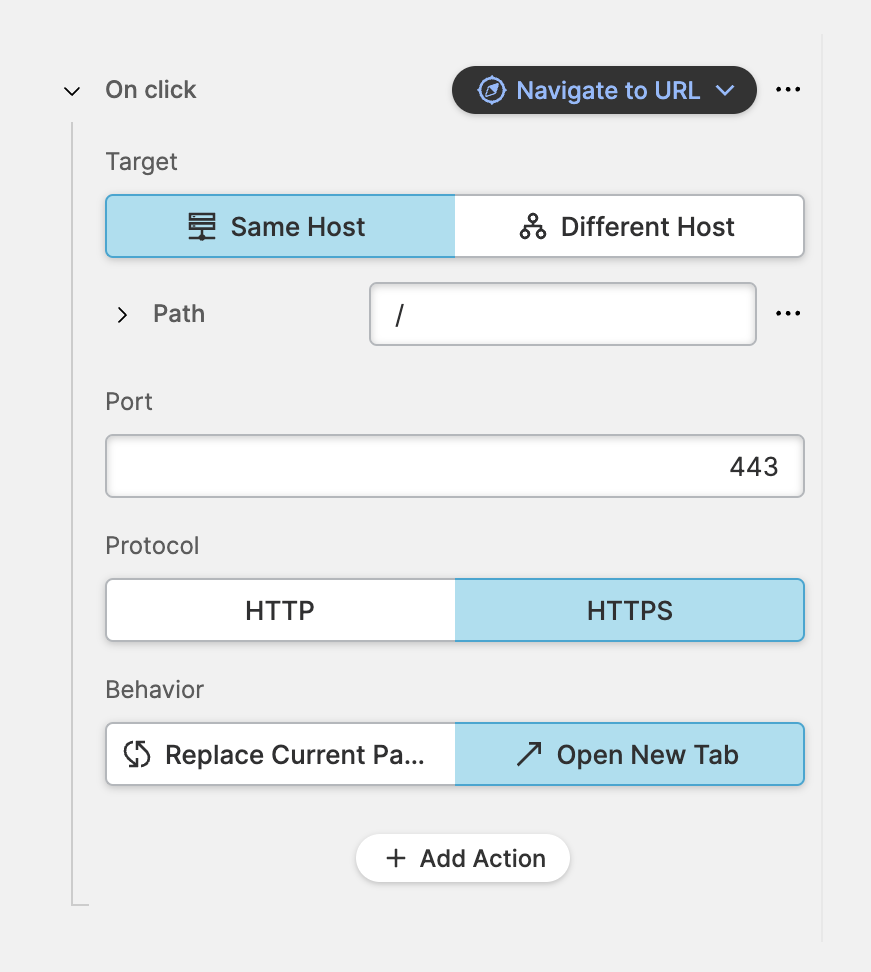The image size is (871, 972).
Task: Click the plus icon in Add Action
Action: coord(396,858)
